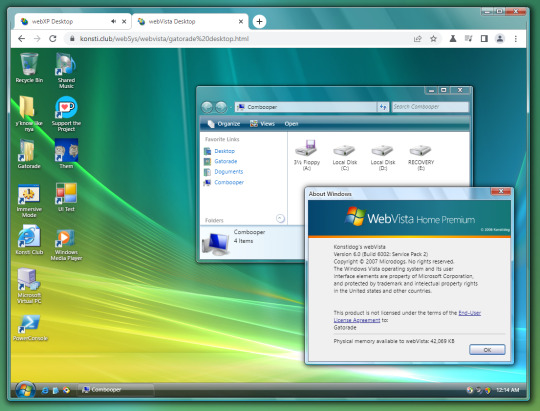Select Local Disk (C:) drive
540x411 pixels.
(x=345, y=157)
